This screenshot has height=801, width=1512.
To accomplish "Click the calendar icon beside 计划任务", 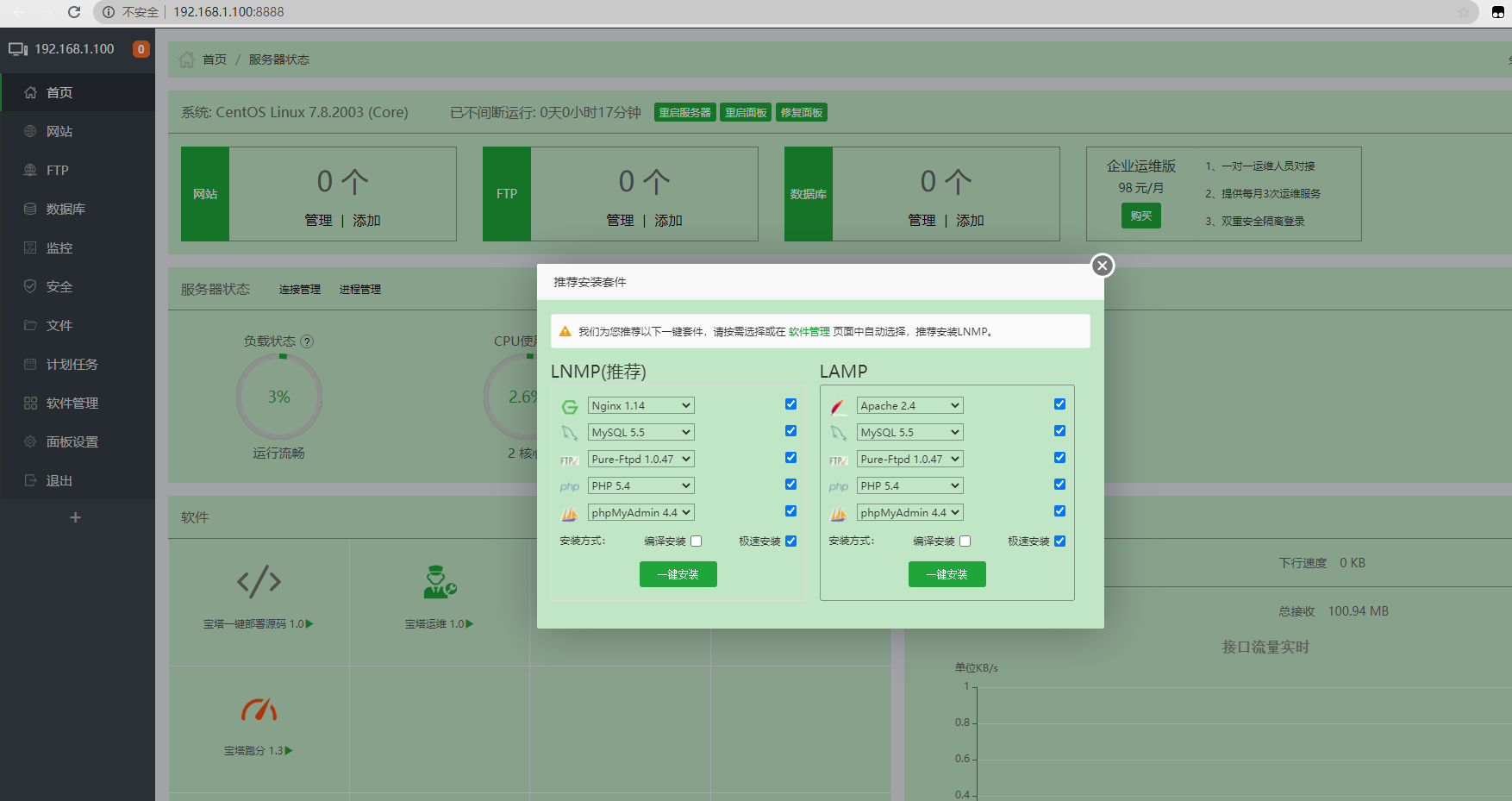I will click(30, 364).
